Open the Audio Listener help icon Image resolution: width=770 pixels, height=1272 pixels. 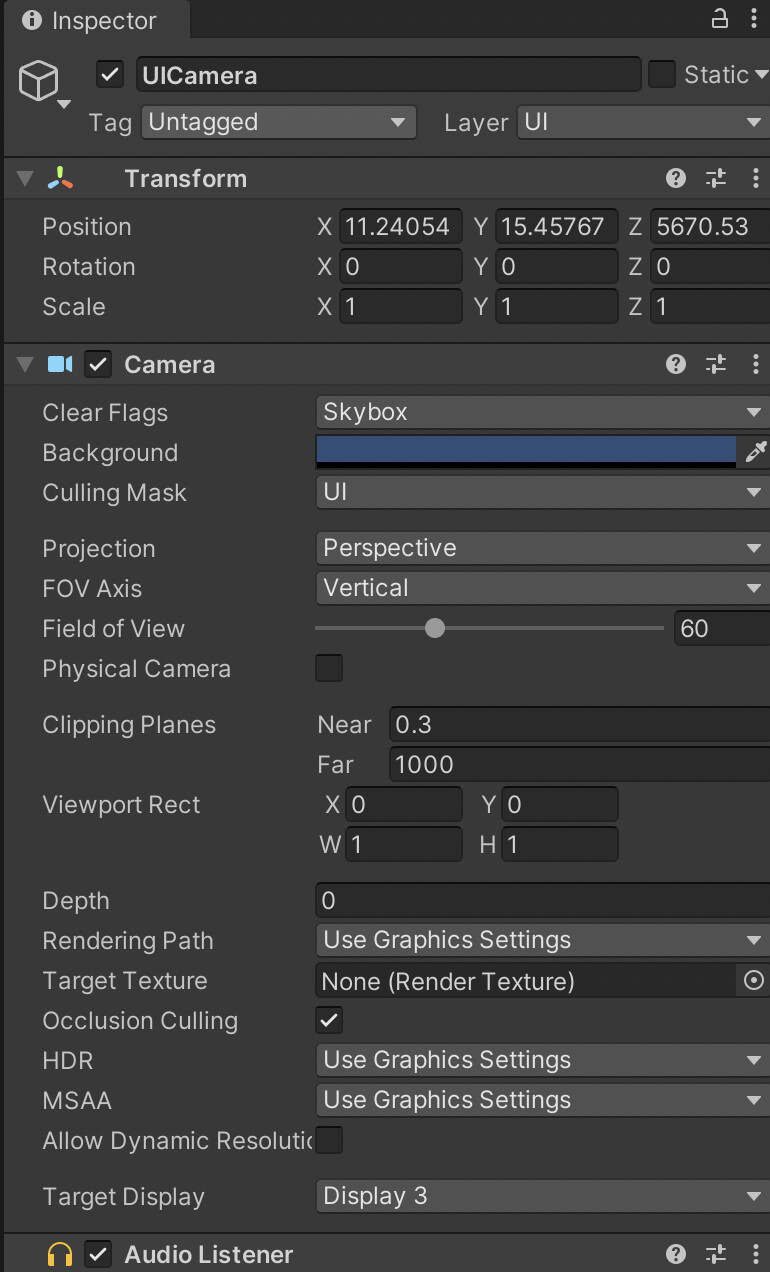(676, 1254)
